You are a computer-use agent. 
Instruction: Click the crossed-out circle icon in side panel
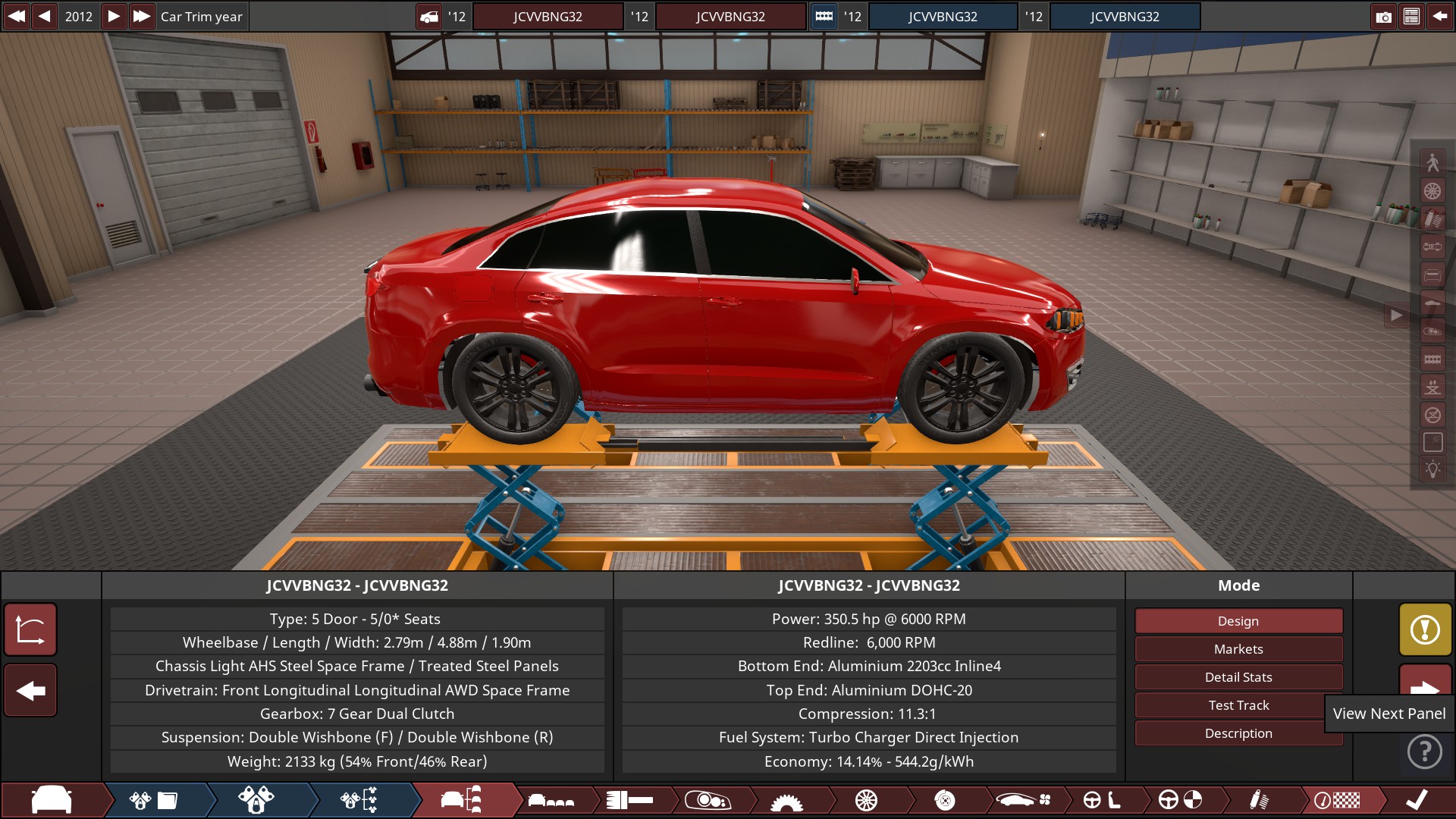1432,415
